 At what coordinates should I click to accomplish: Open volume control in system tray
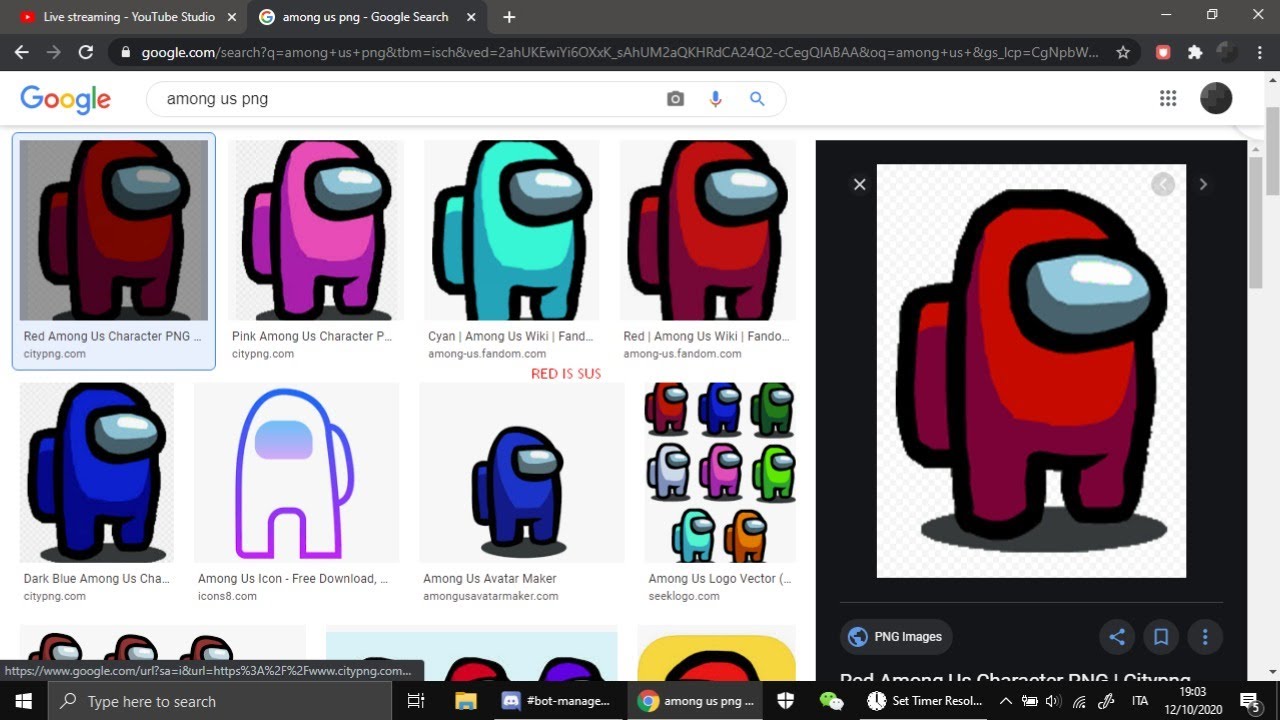[1054, 701]
